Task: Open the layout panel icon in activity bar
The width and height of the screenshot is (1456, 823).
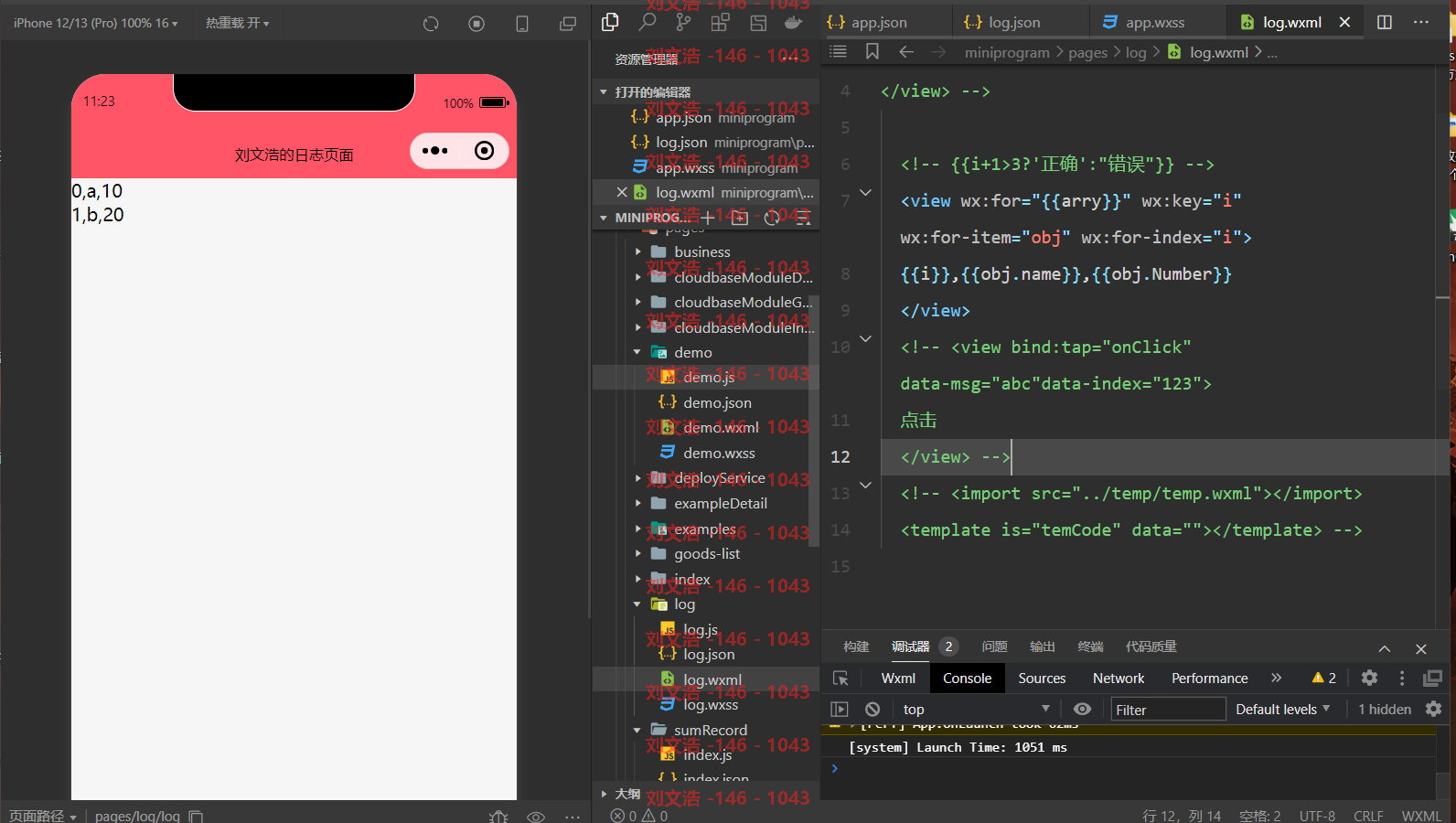Action: 758,23
